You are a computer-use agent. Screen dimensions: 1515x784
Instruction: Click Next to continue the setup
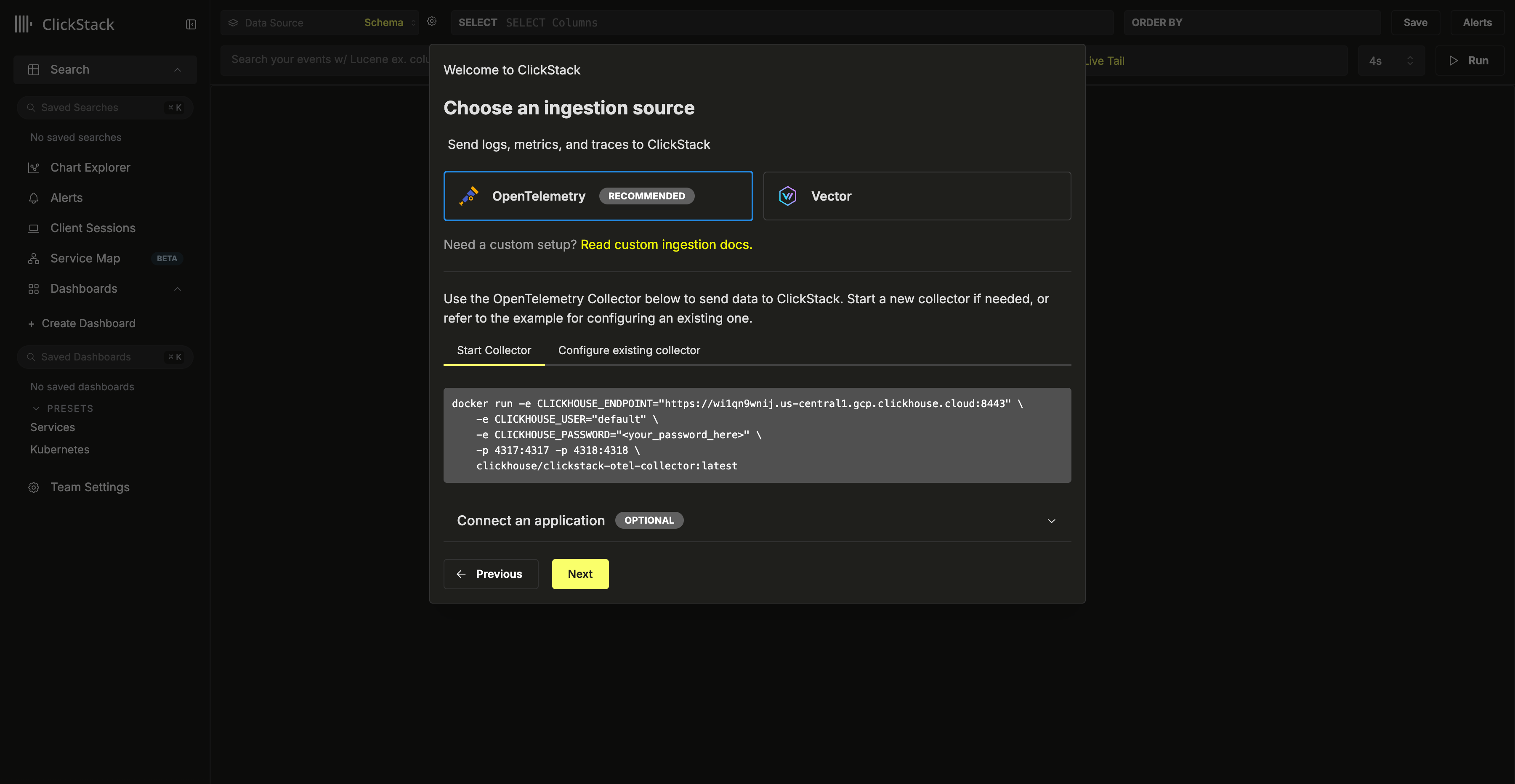[580, 574]
